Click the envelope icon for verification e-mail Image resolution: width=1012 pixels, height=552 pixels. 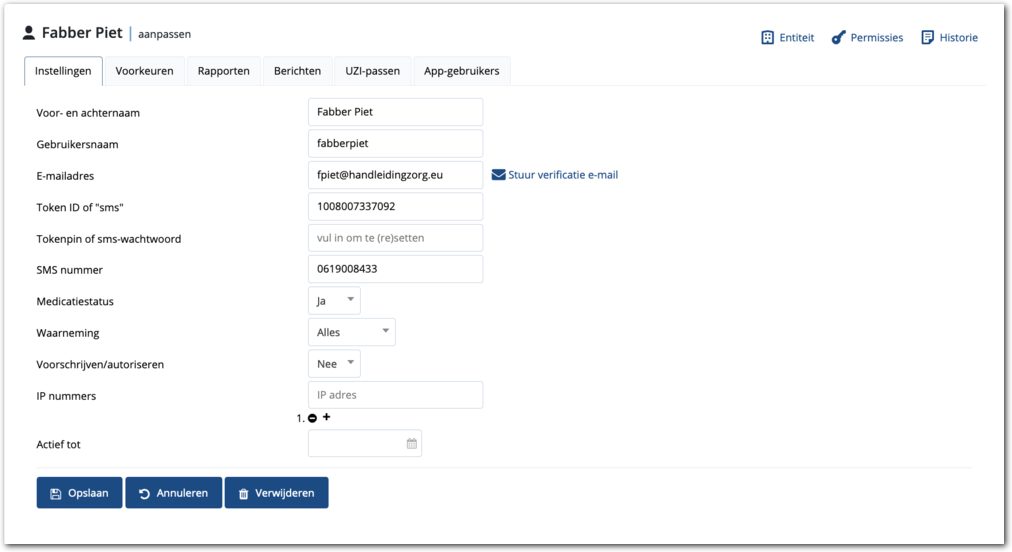498,175
